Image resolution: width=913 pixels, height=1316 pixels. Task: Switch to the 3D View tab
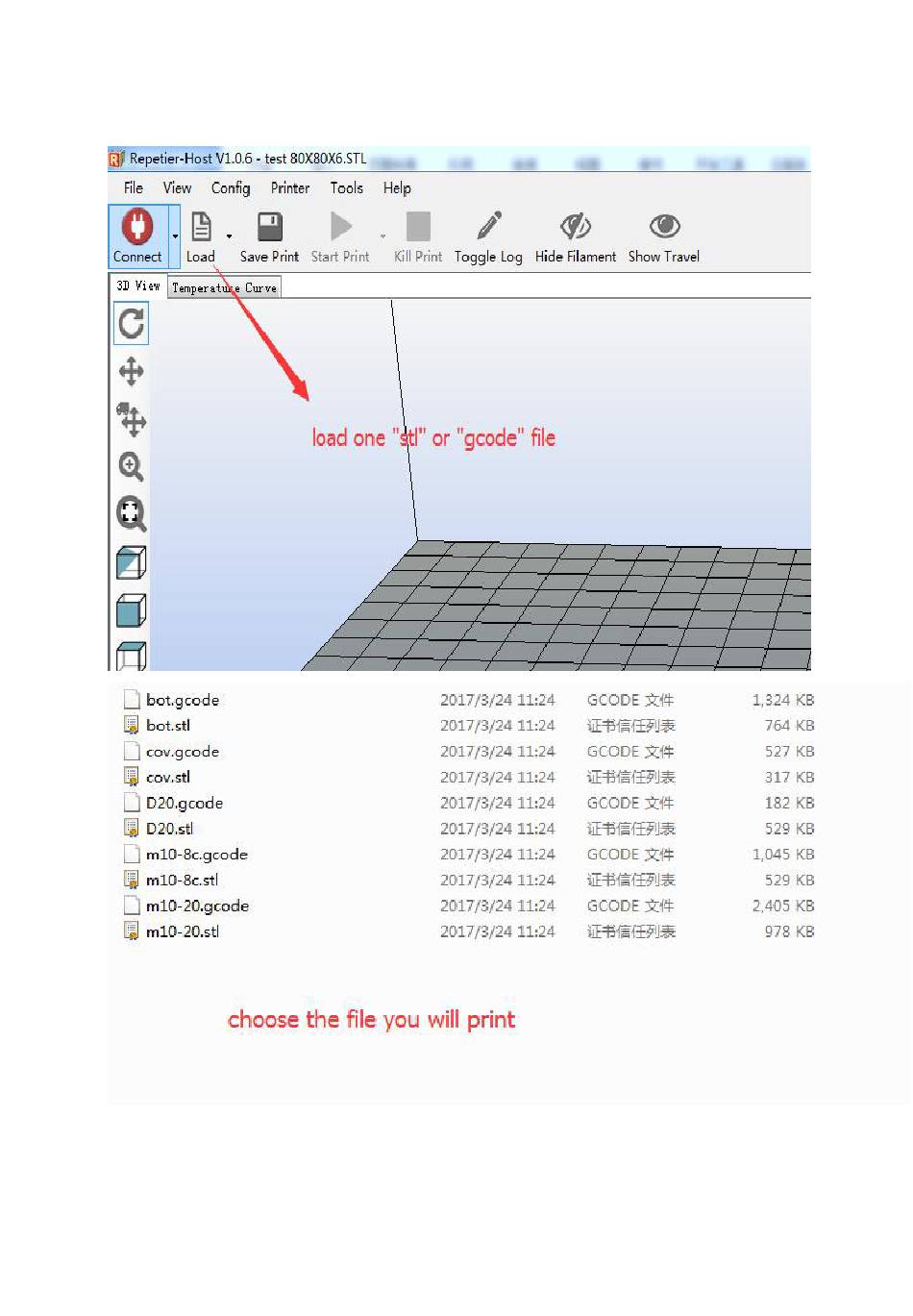(x=138, y=286)
